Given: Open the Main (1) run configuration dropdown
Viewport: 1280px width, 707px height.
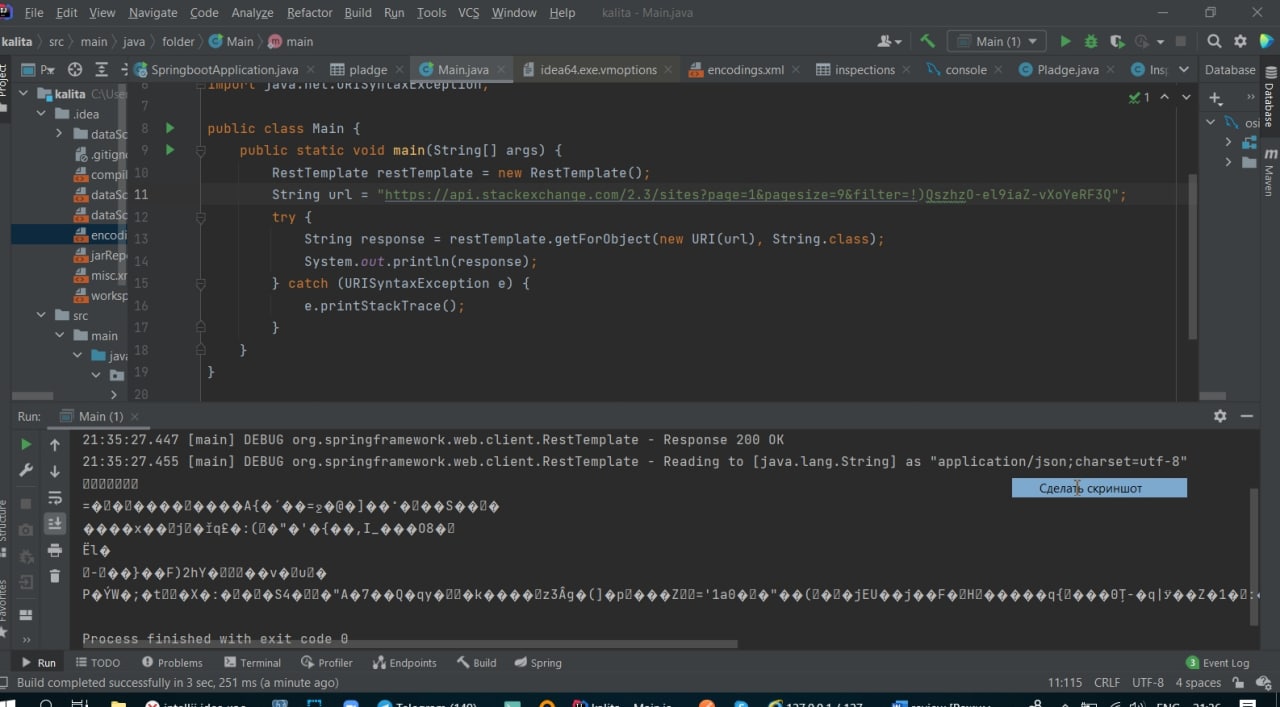Looking at the screenshot, I should 997,41.
